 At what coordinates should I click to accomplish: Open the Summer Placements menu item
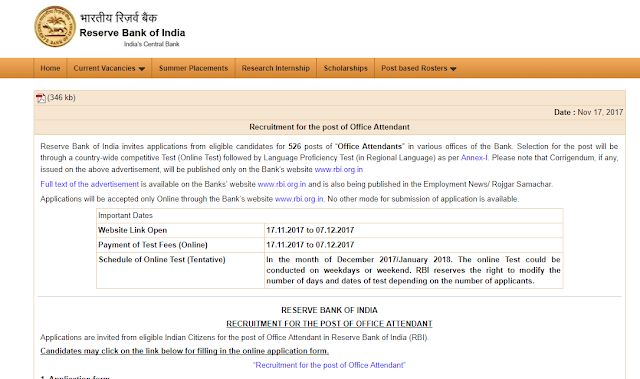click(x=193, y=68)
